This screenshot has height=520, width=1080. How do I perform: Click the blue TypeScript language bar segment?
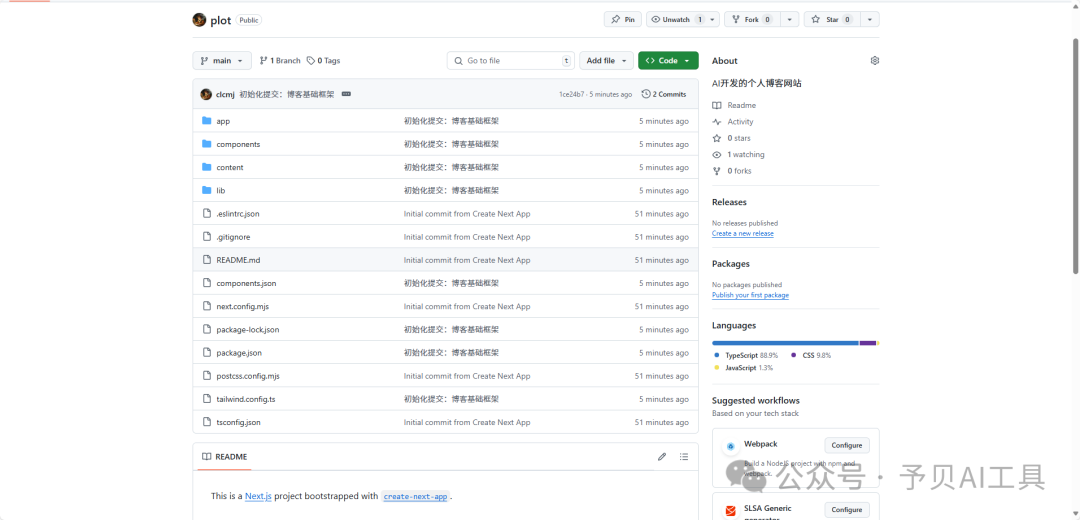click(x=785, y=343)
